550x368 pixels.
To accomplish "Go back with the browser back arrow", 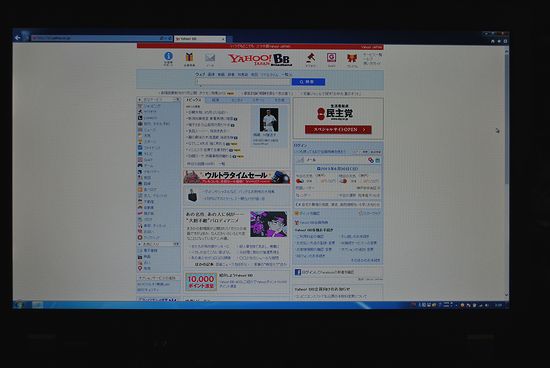I will coord(18,38).
